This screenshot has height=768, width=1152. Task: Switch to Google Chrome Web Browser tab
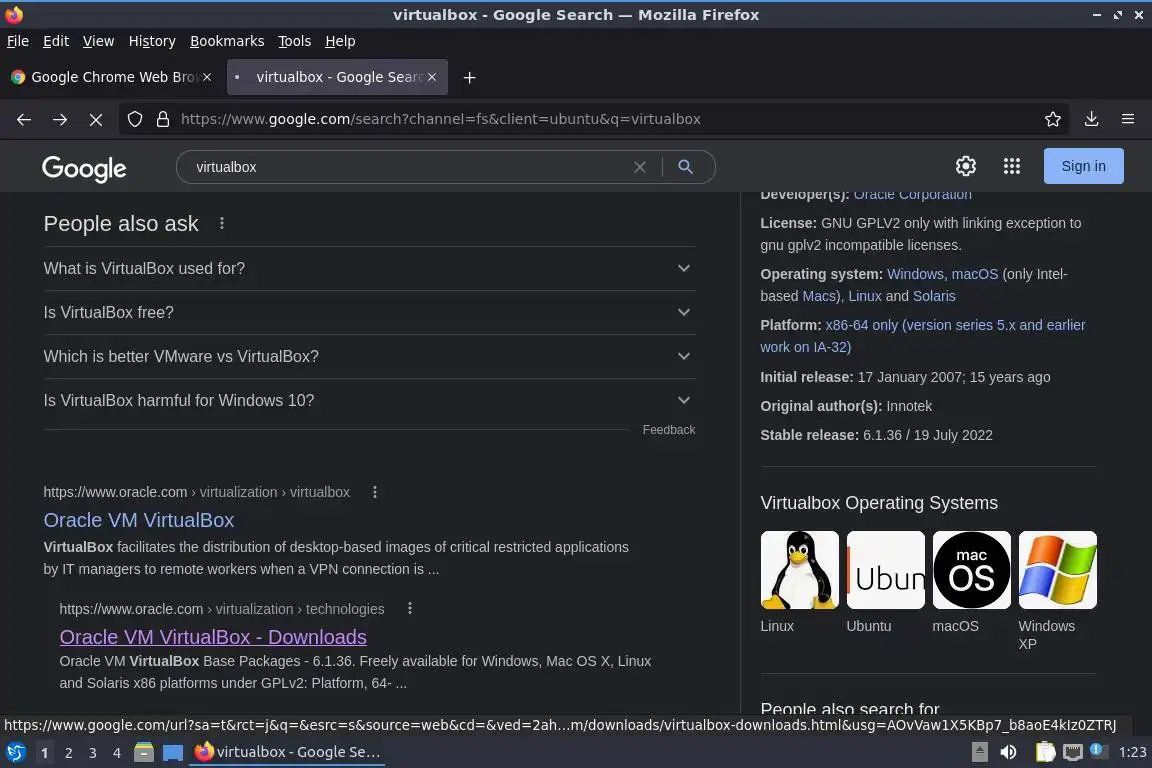click(110, 77)
